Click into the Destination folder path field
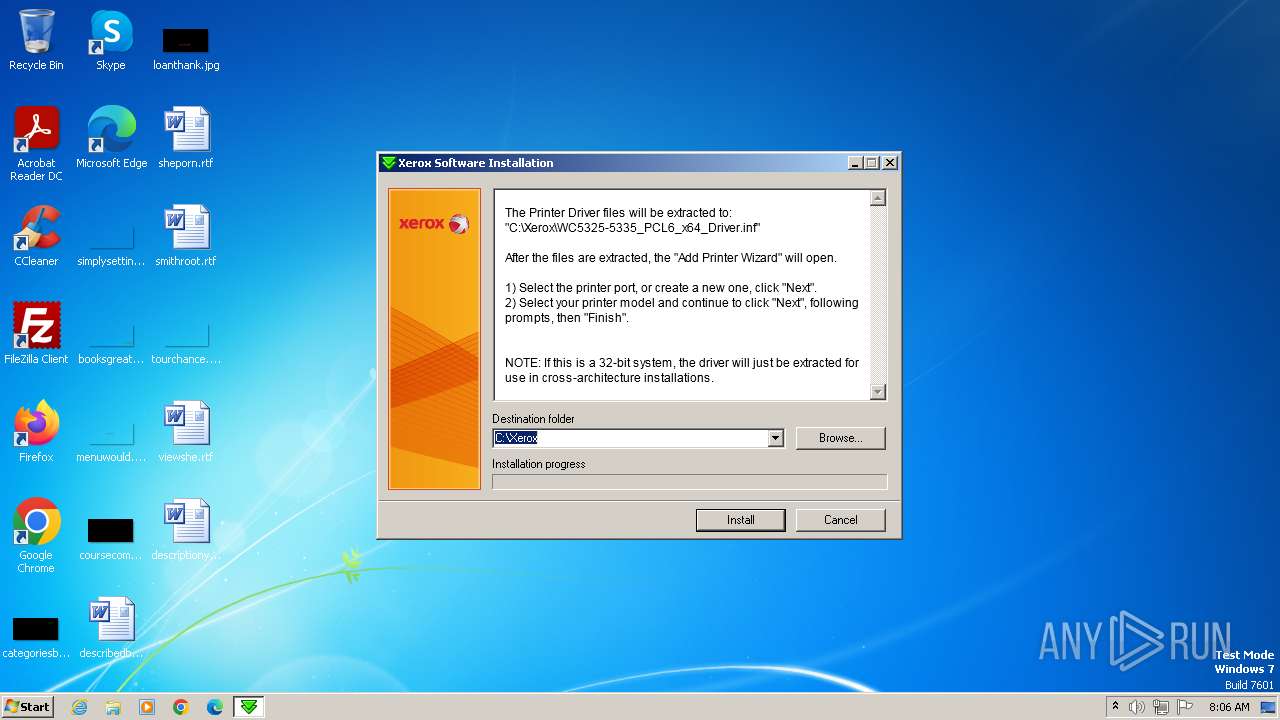 (630, 438)
